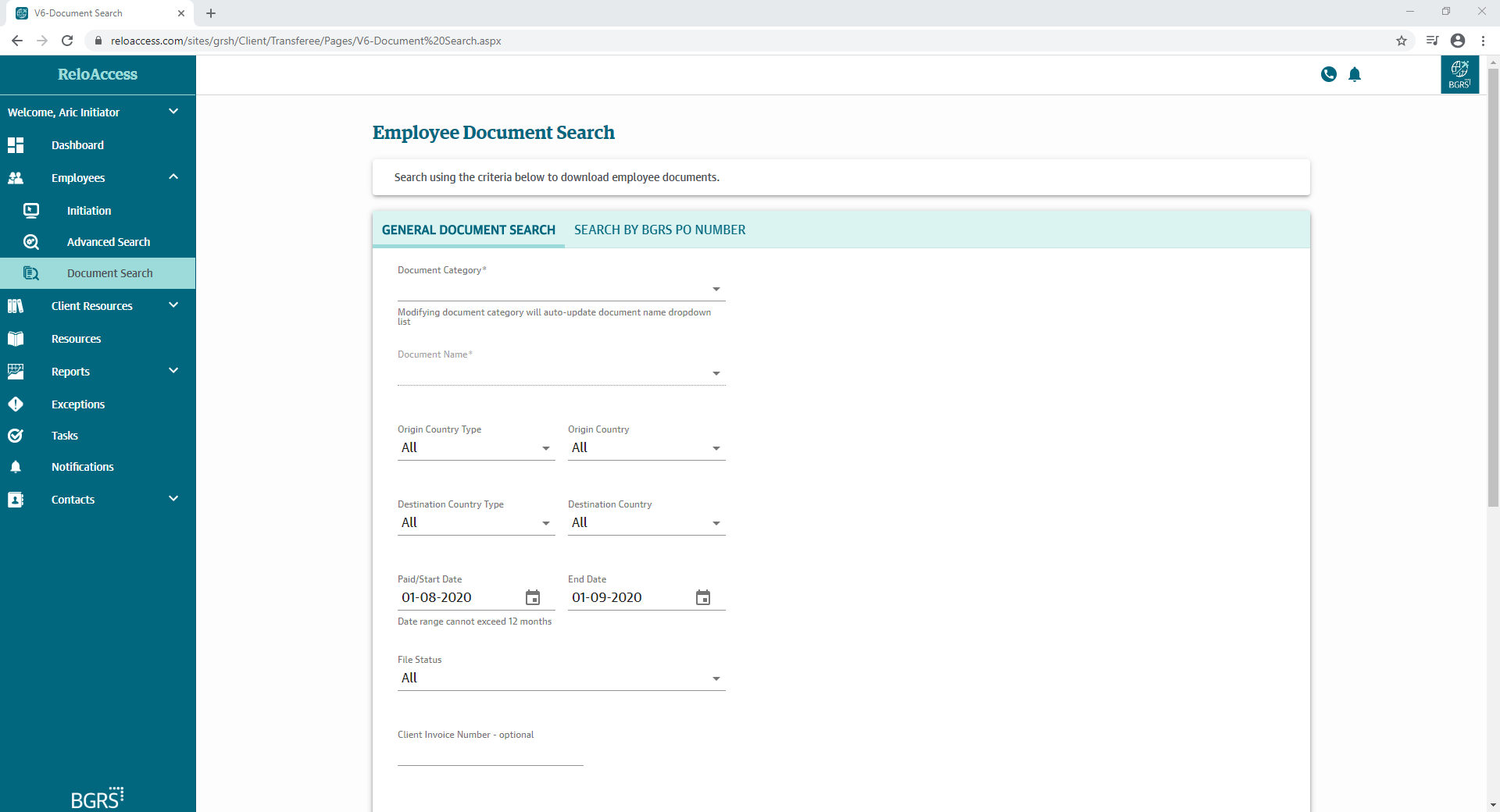This screenshot has width=1500, height=812.
Task: Expand the Welcome, Aric Initiator menu
Action: pos(98,112)
